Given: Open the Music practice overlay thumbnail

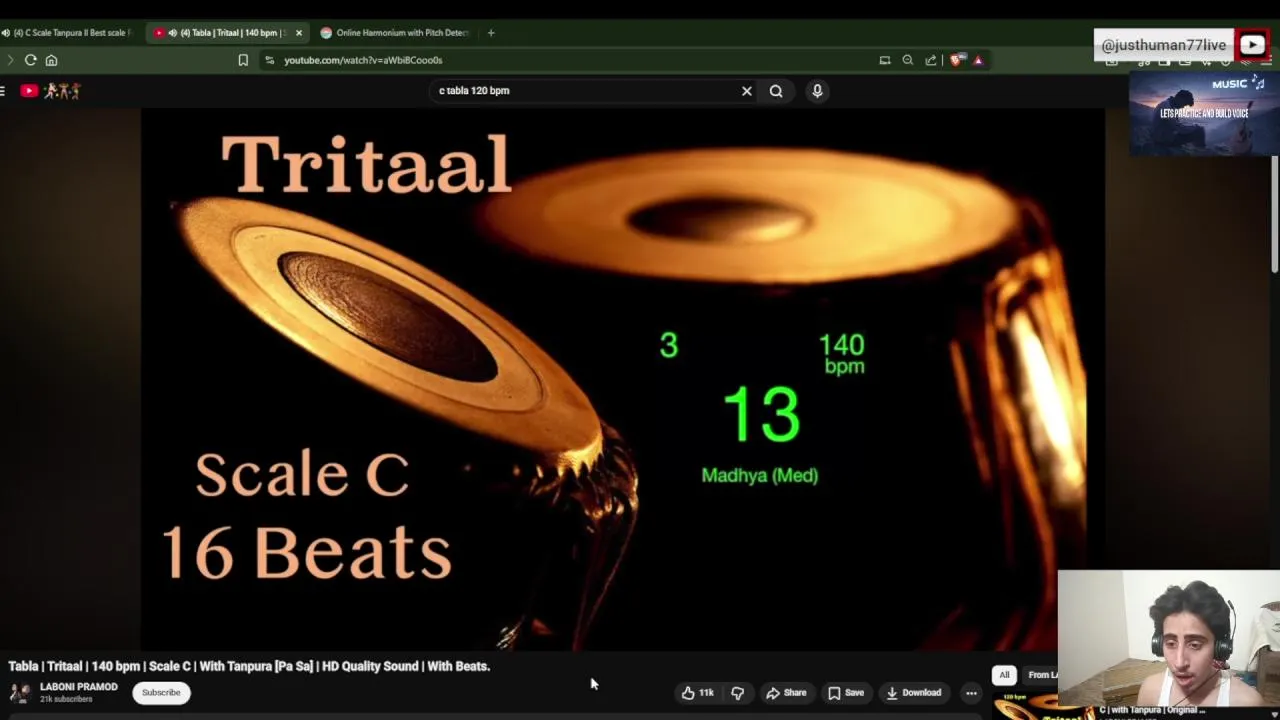Looking at the screenshot, I should click(x=1203, y=113).
